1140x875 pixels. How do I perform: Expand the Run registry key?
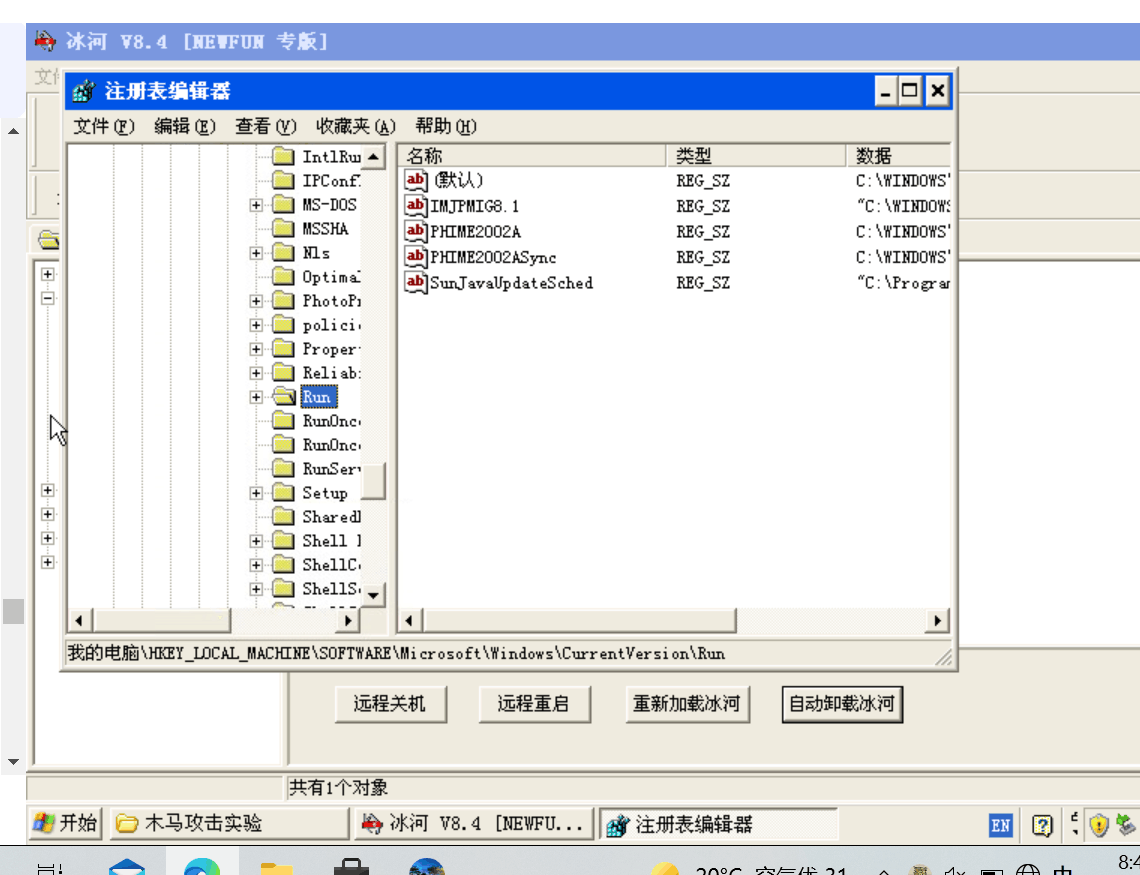256,398
